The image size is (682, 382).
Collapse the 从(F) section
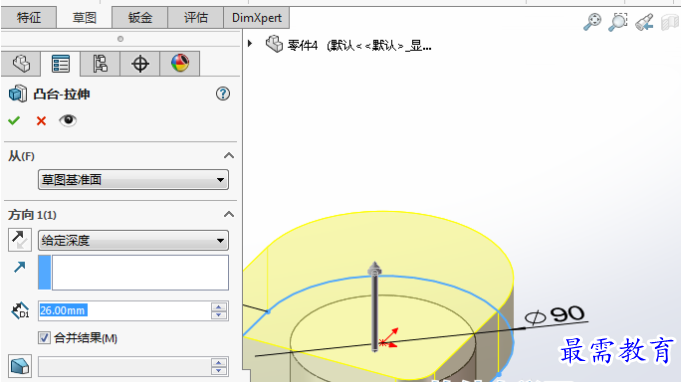229,155
